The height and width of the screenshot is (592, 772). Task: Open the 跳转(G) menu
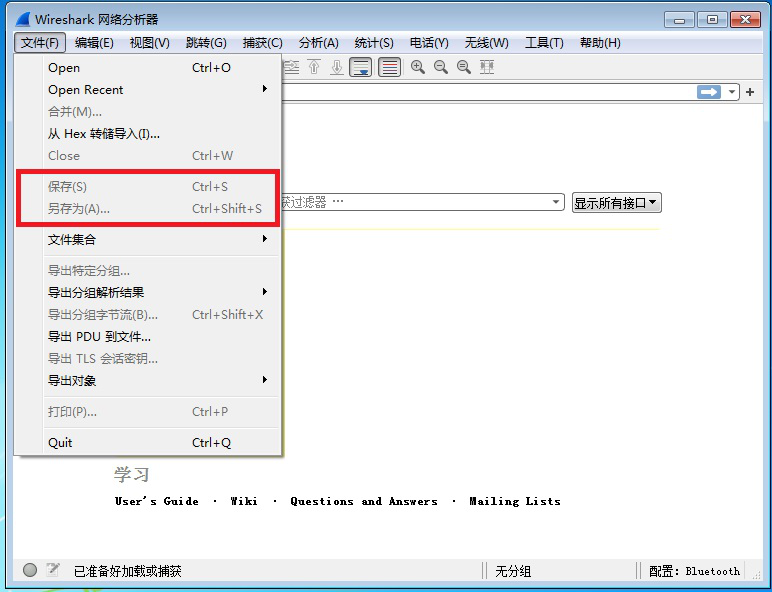pos(206,43)
